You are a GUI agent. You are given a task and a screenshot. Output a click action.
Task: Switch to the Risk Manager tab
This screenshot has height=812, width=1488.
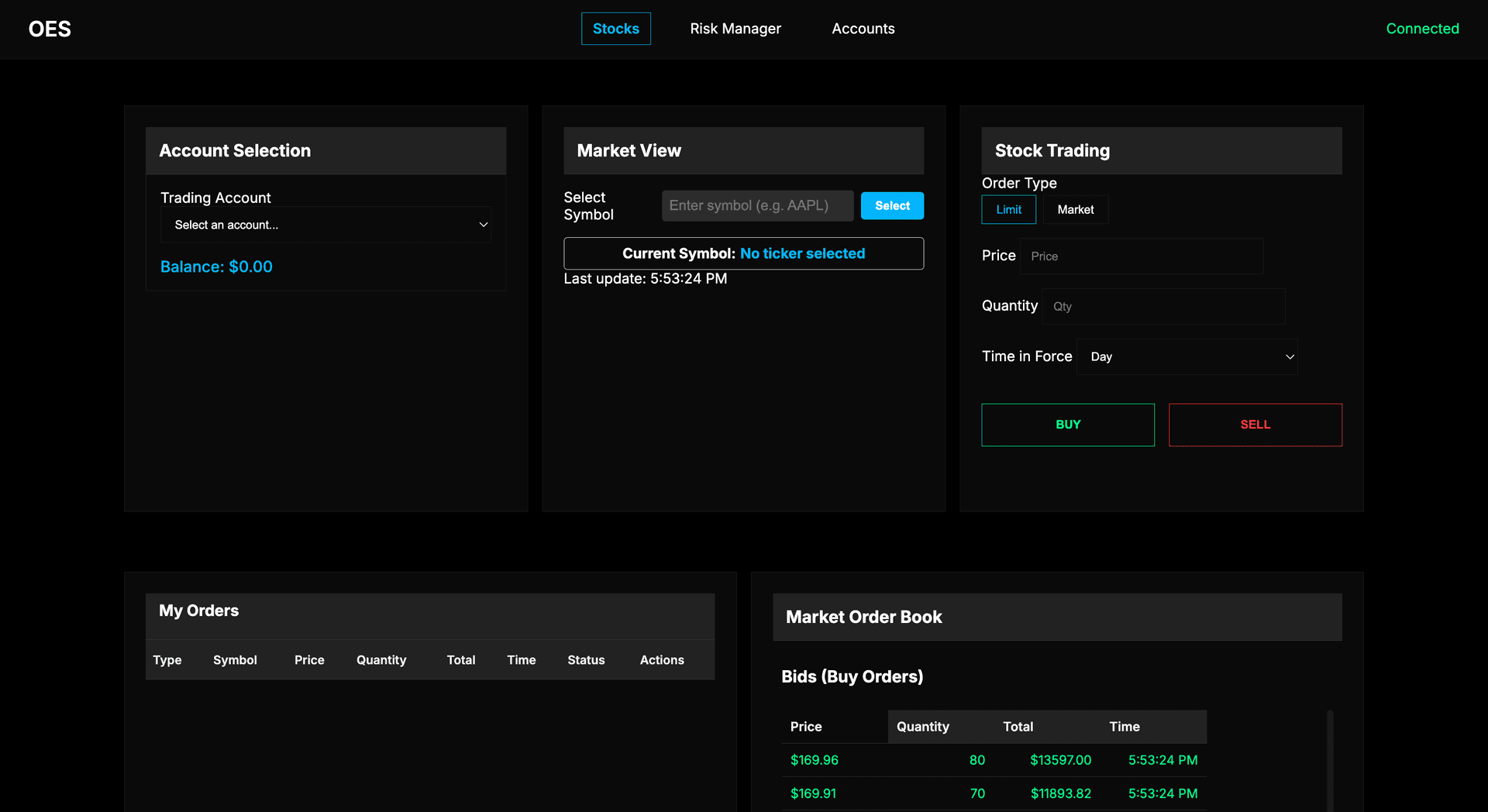pyautogui.click(x=735, y=29)
